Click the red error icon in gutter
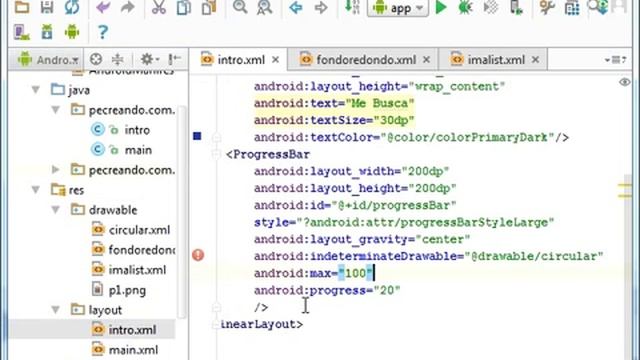Viewport: 640px width, 360px height. [198, 255]
